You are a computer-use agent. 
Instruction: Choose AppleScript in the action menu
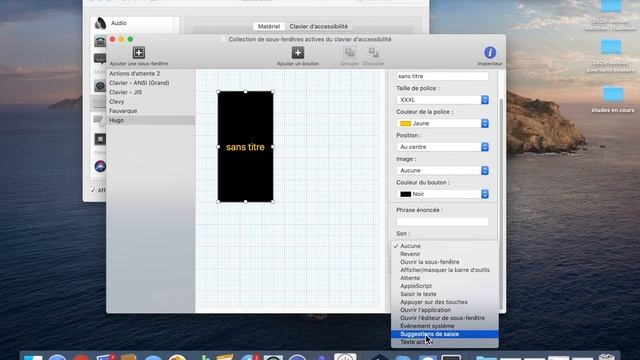coord(445,286)
